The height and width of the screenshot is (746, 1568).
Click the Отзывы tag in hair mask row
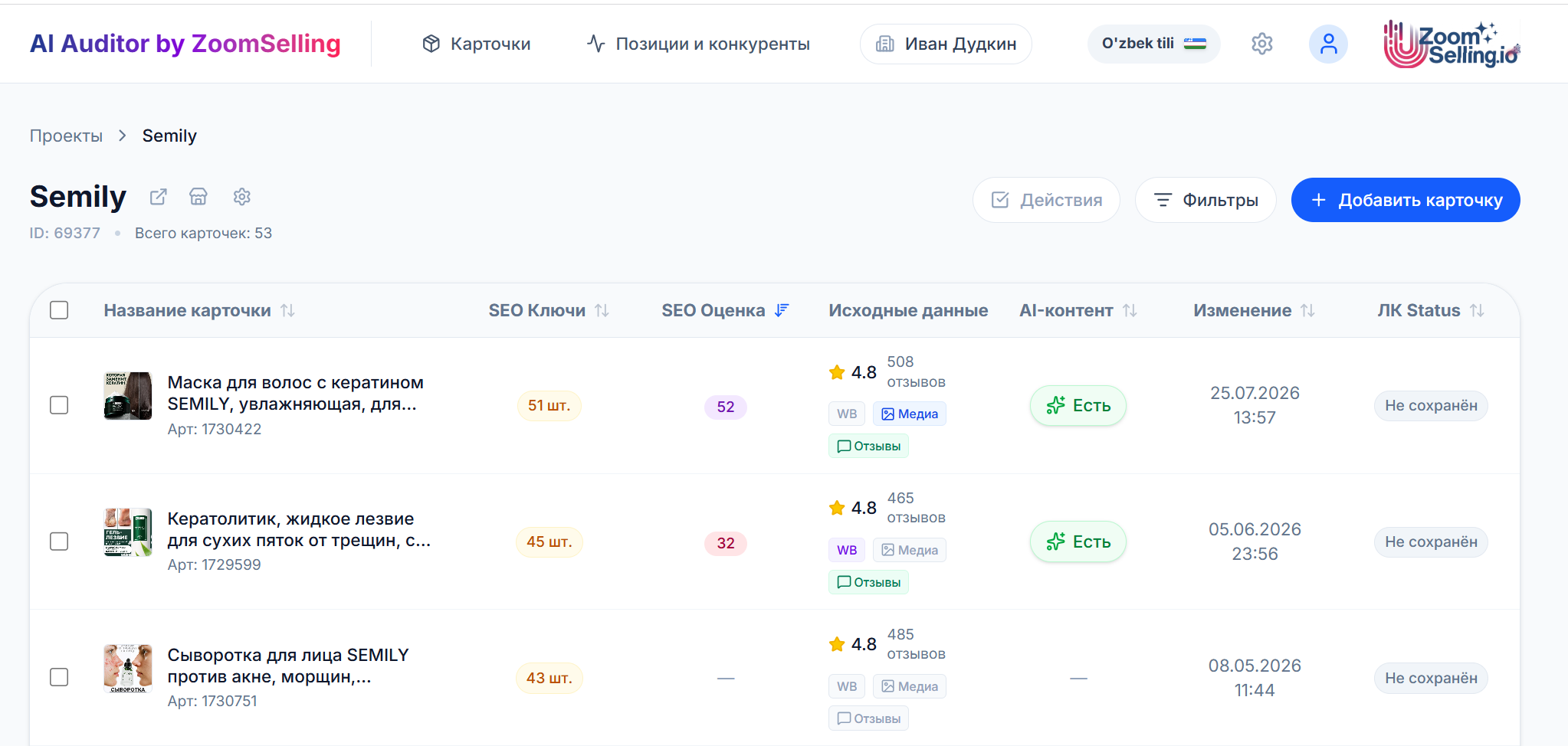tap(868, 446)
